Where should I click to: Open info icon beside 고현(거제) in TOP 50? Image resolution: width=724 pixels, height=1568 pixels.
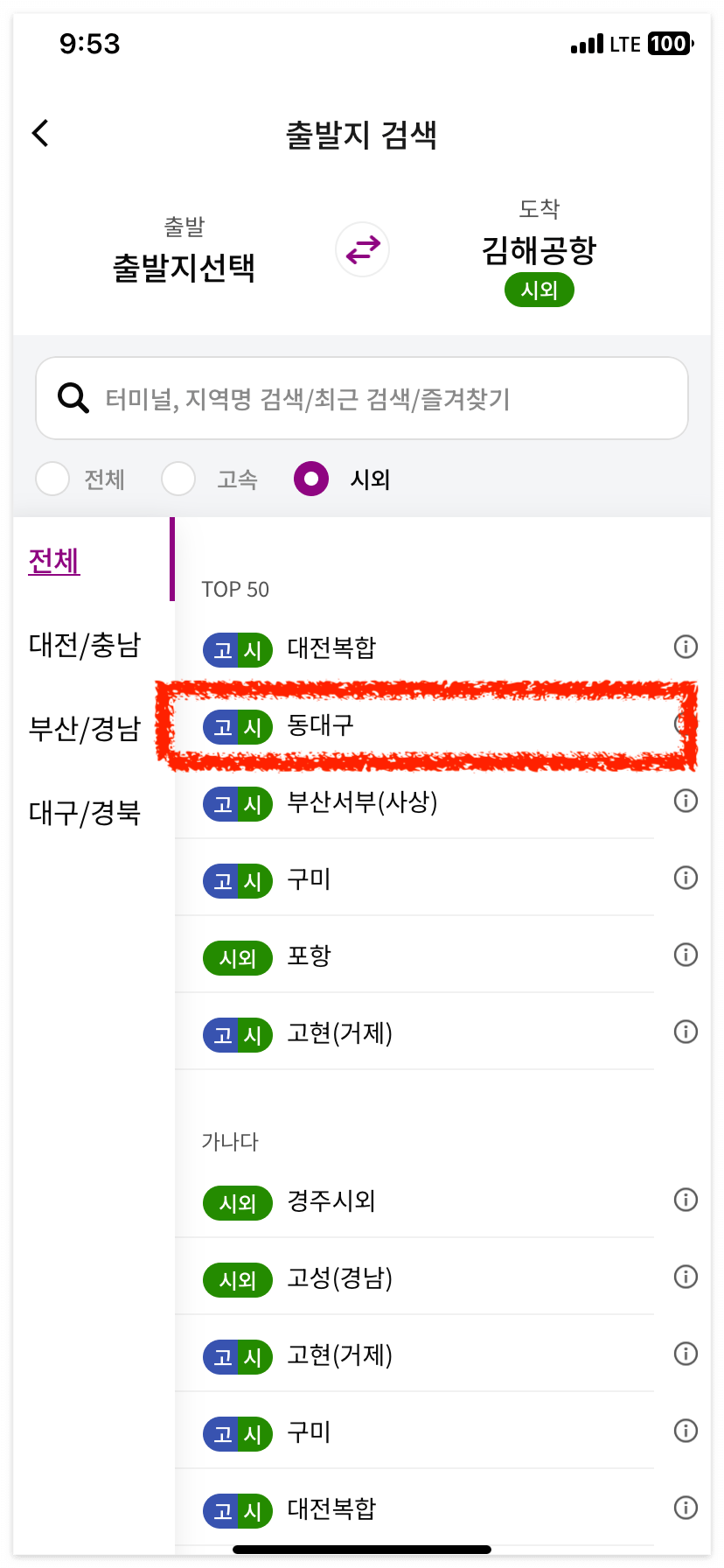tap(686, 1032)
